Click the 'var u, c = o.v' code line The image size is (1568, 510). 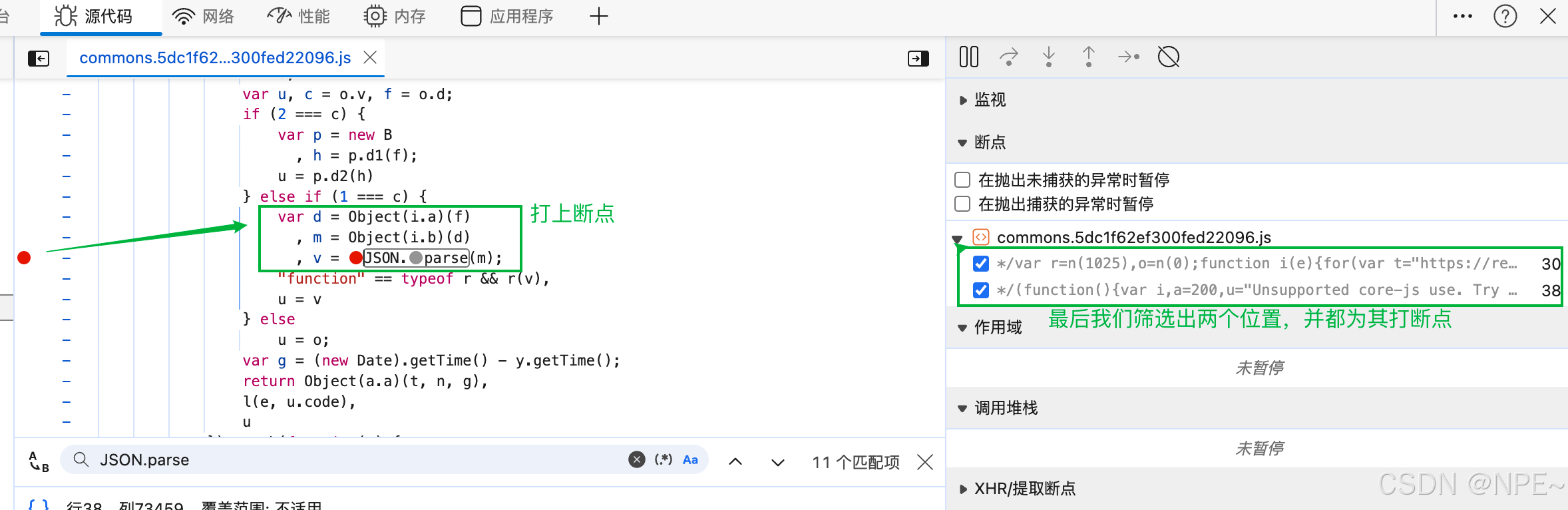click(x=347, y=94)
